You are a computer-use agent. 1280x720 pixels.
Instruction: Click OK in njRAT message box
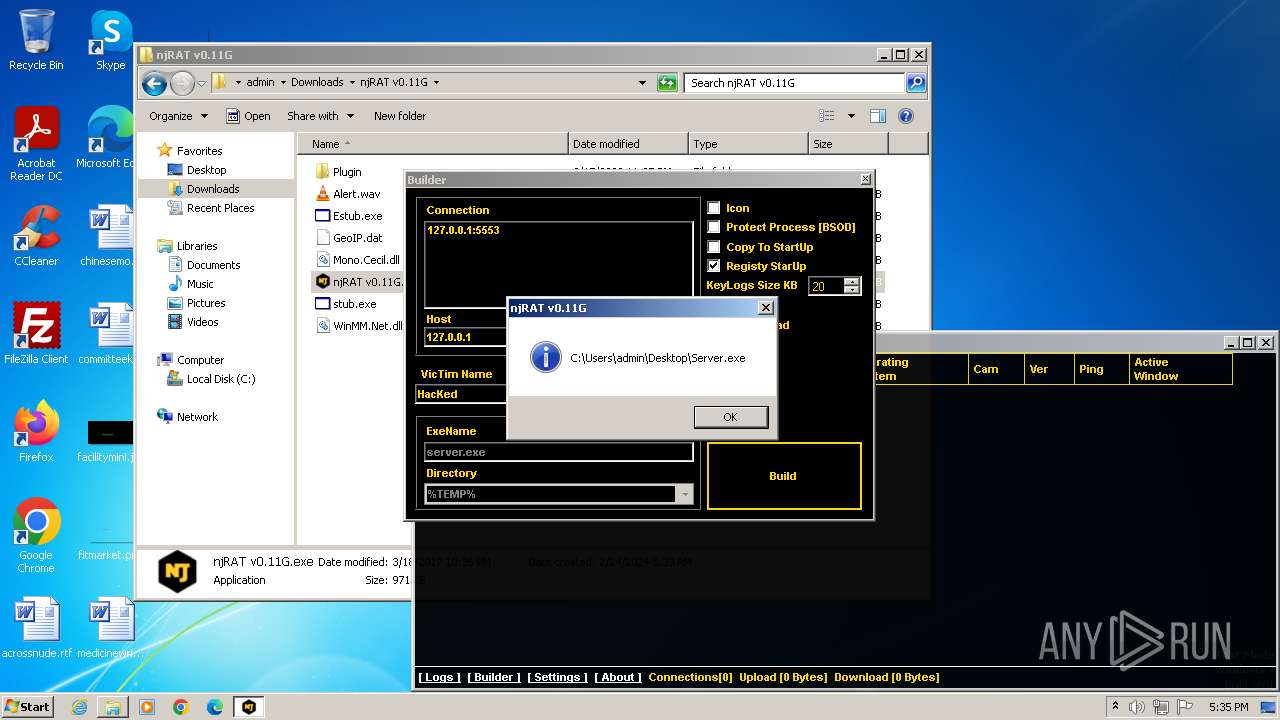click(730, 417)
